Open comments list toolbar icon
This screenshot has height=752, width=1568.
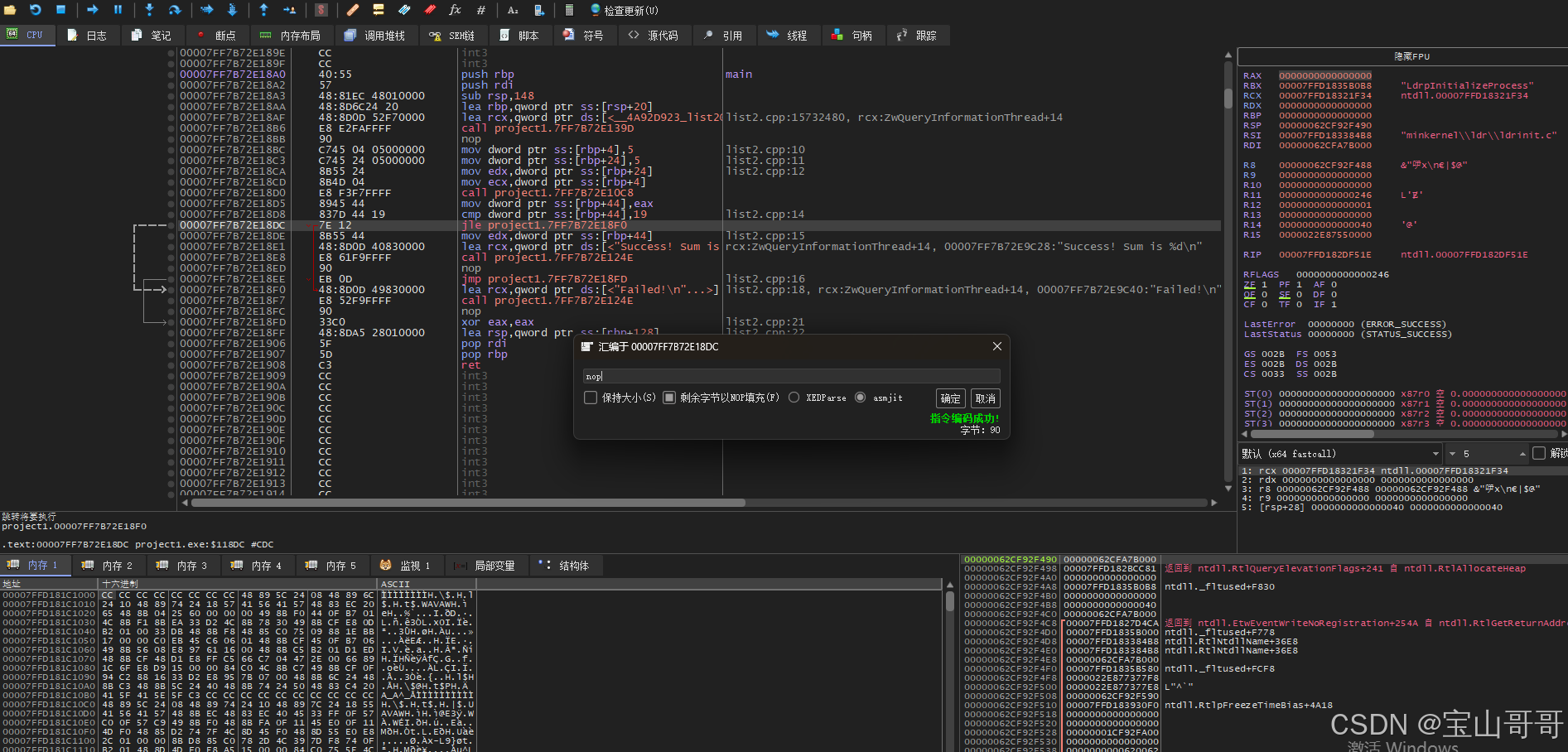coord(379,10)
